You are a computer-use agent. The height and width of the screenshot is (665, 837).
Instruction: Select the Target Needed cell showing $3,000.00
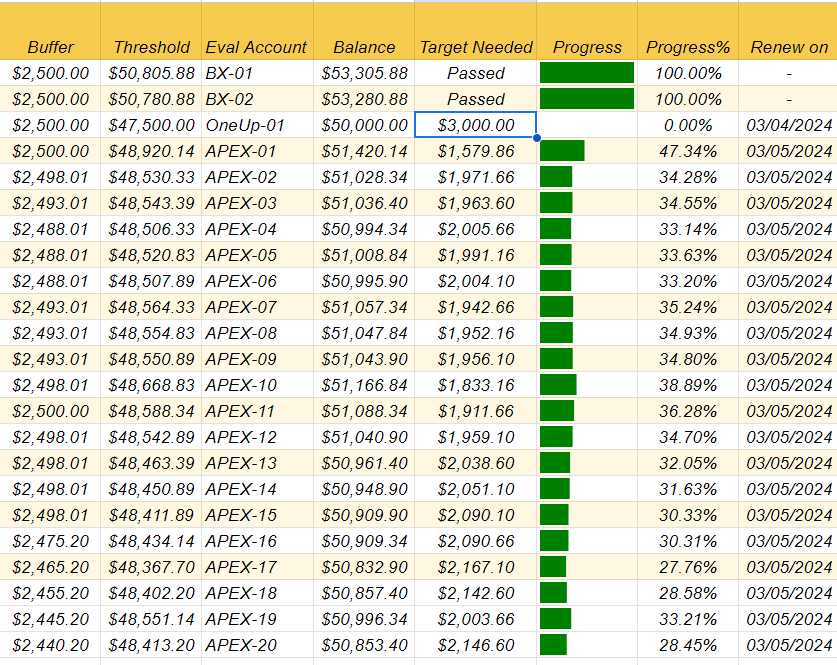click(x=476, y=125)
